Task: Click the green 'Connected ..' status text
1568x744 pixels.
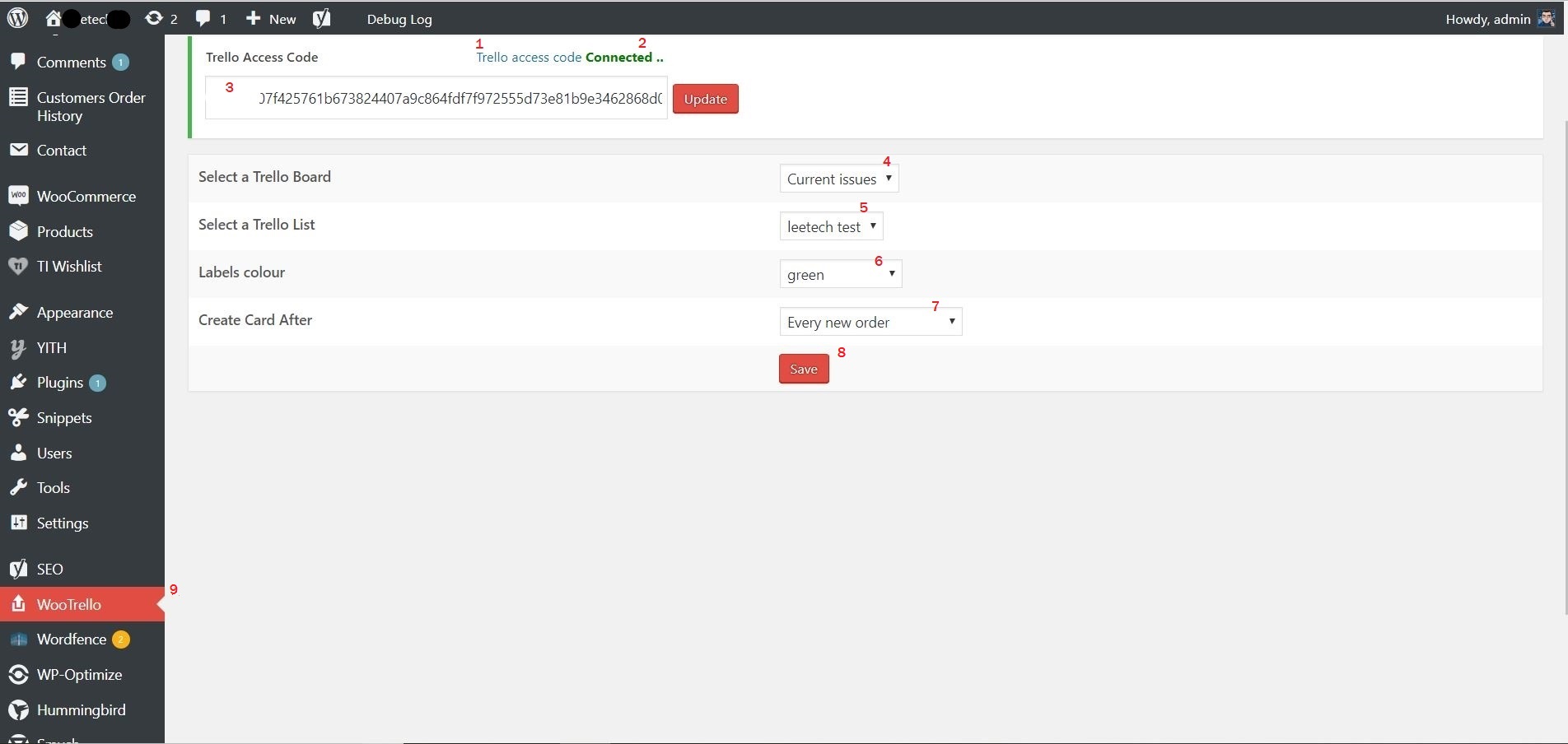Action: coord(624,58)
